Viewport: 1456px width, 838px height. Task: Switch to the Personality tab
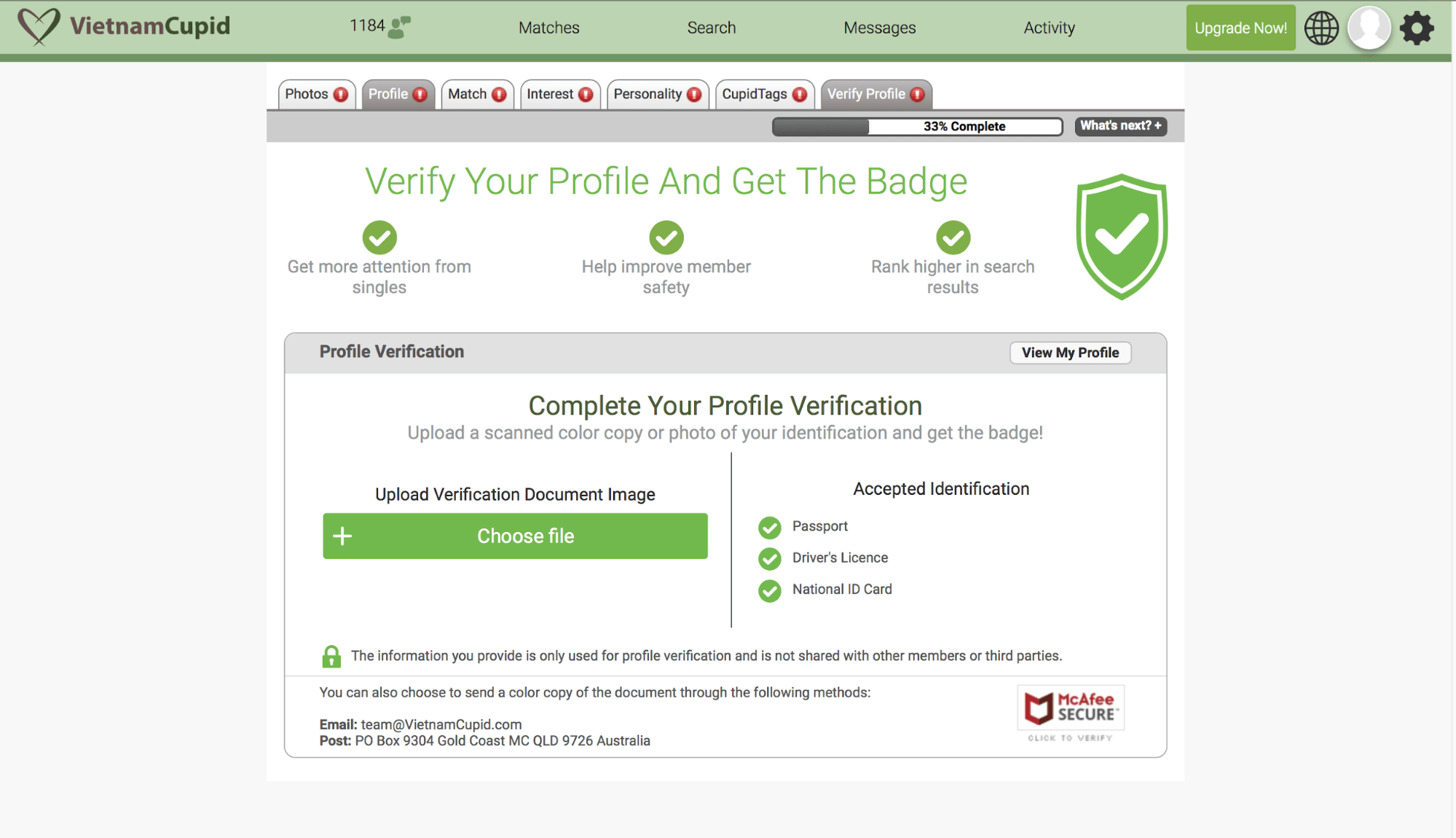[657, 95]
